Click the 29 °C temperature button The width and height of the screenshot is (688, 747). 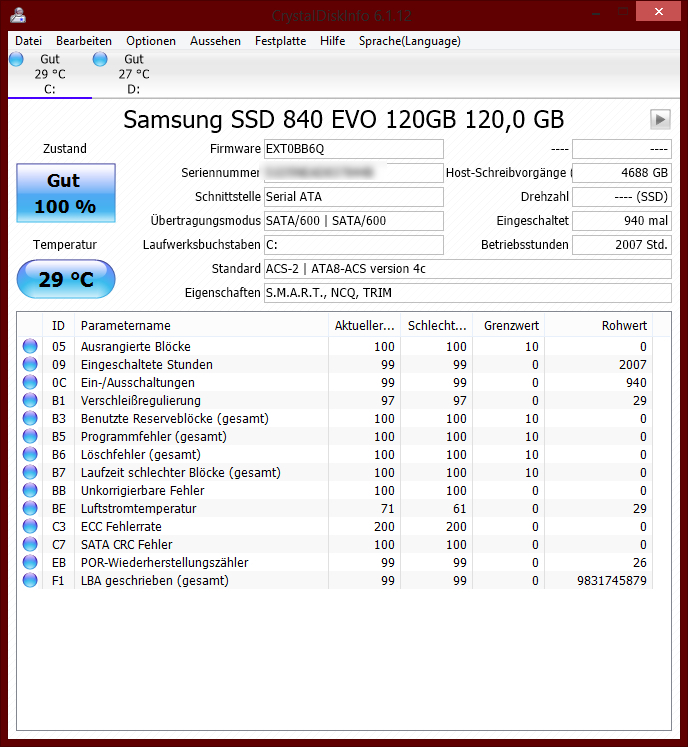click(66, 279)
